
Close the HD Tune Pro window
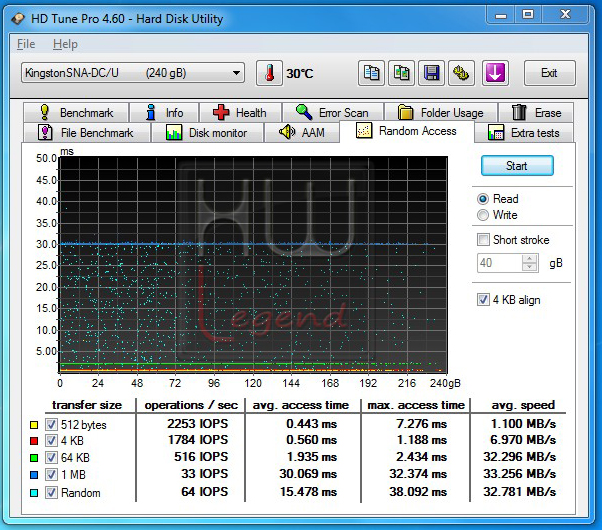(x=565, y=15)
